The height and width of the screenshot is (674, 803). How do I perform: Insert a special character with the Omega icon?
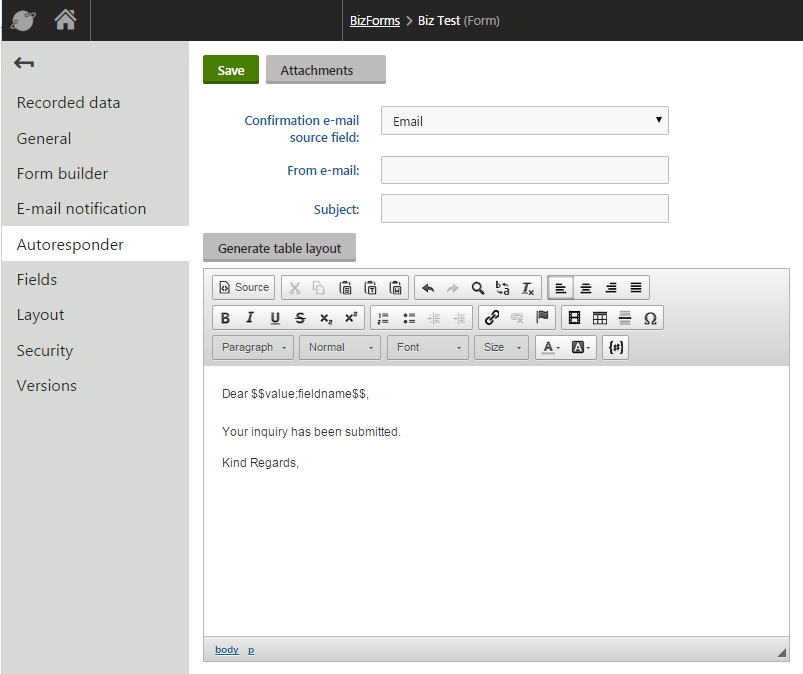pyautogui.click(x=650, y=318)
